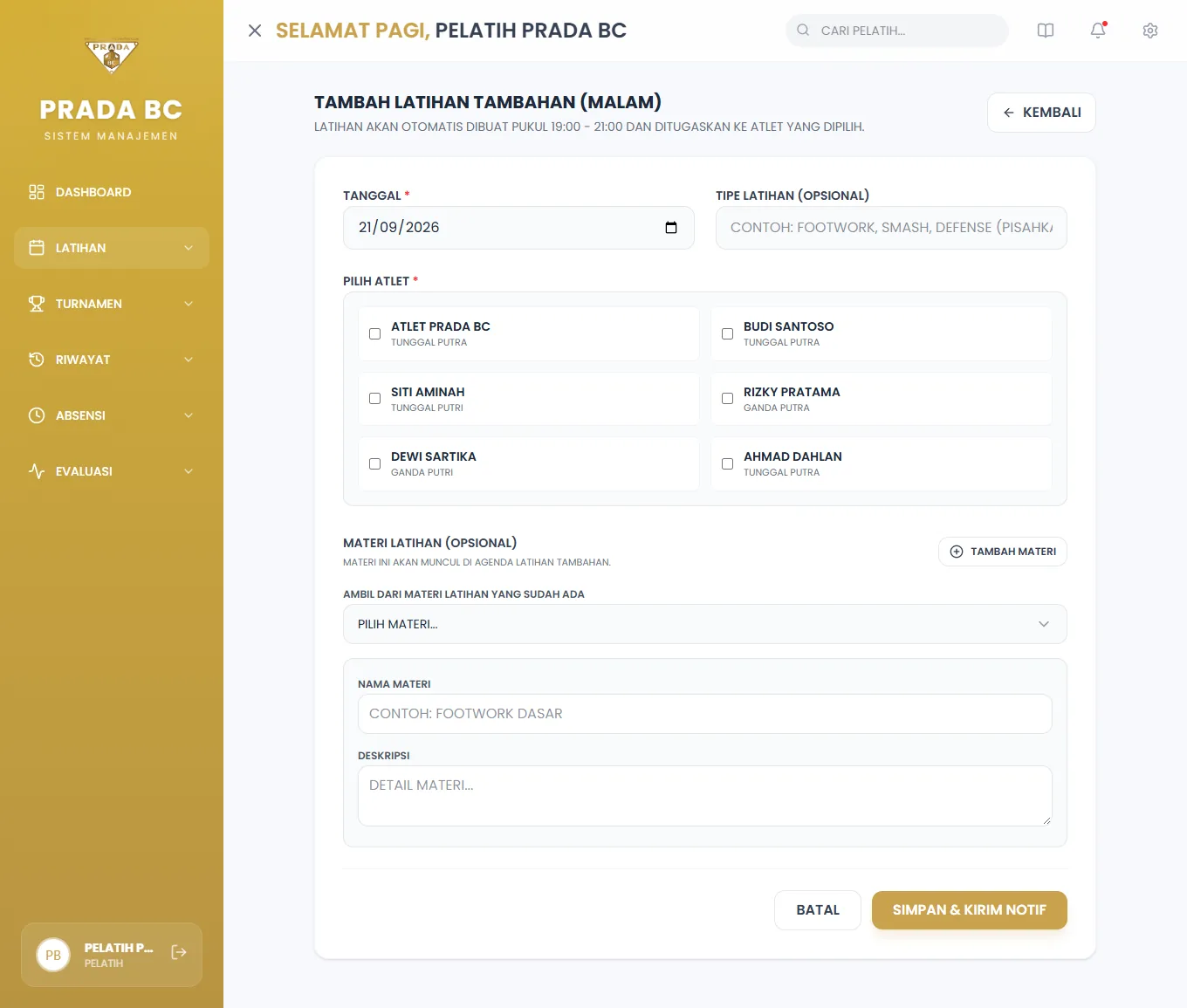This screenshot has height=1008, width=1187.
Task: Open the book guide icon in header
Action: (x=1046, y=31)
